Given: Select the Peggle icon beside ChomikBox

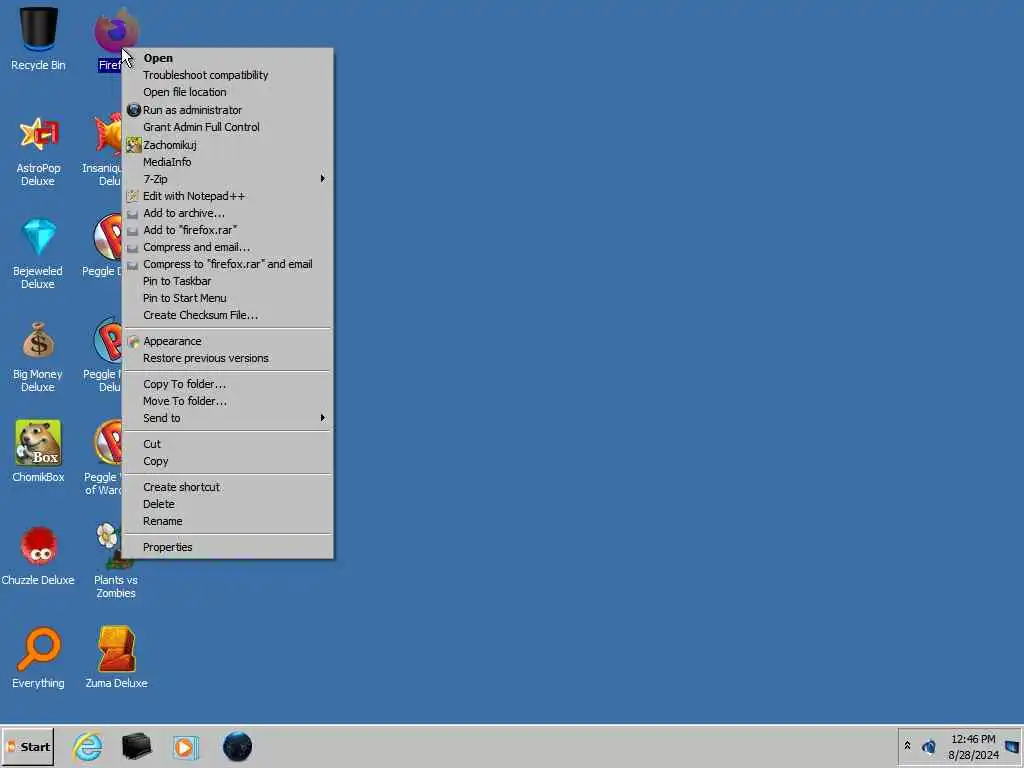Looking at the screenshot, I should (108, 443).
